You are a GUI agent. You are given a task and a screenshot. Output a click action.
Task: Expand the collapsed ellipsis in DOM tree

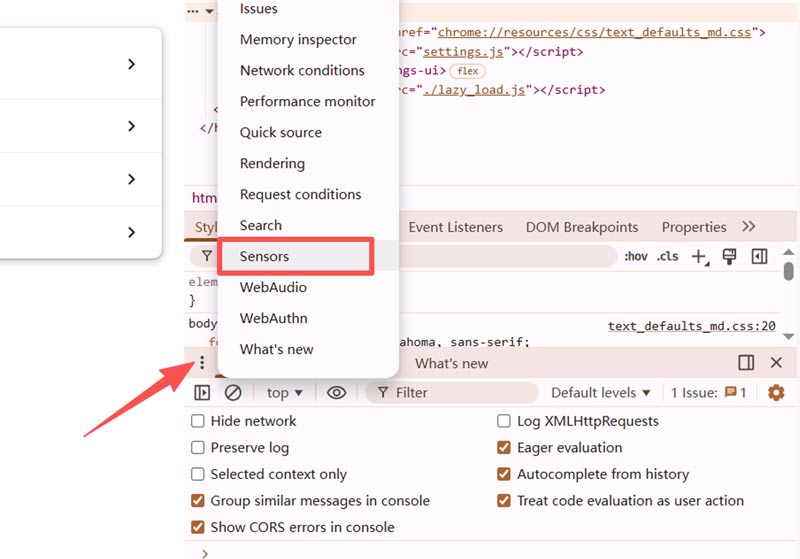[193, 11]
